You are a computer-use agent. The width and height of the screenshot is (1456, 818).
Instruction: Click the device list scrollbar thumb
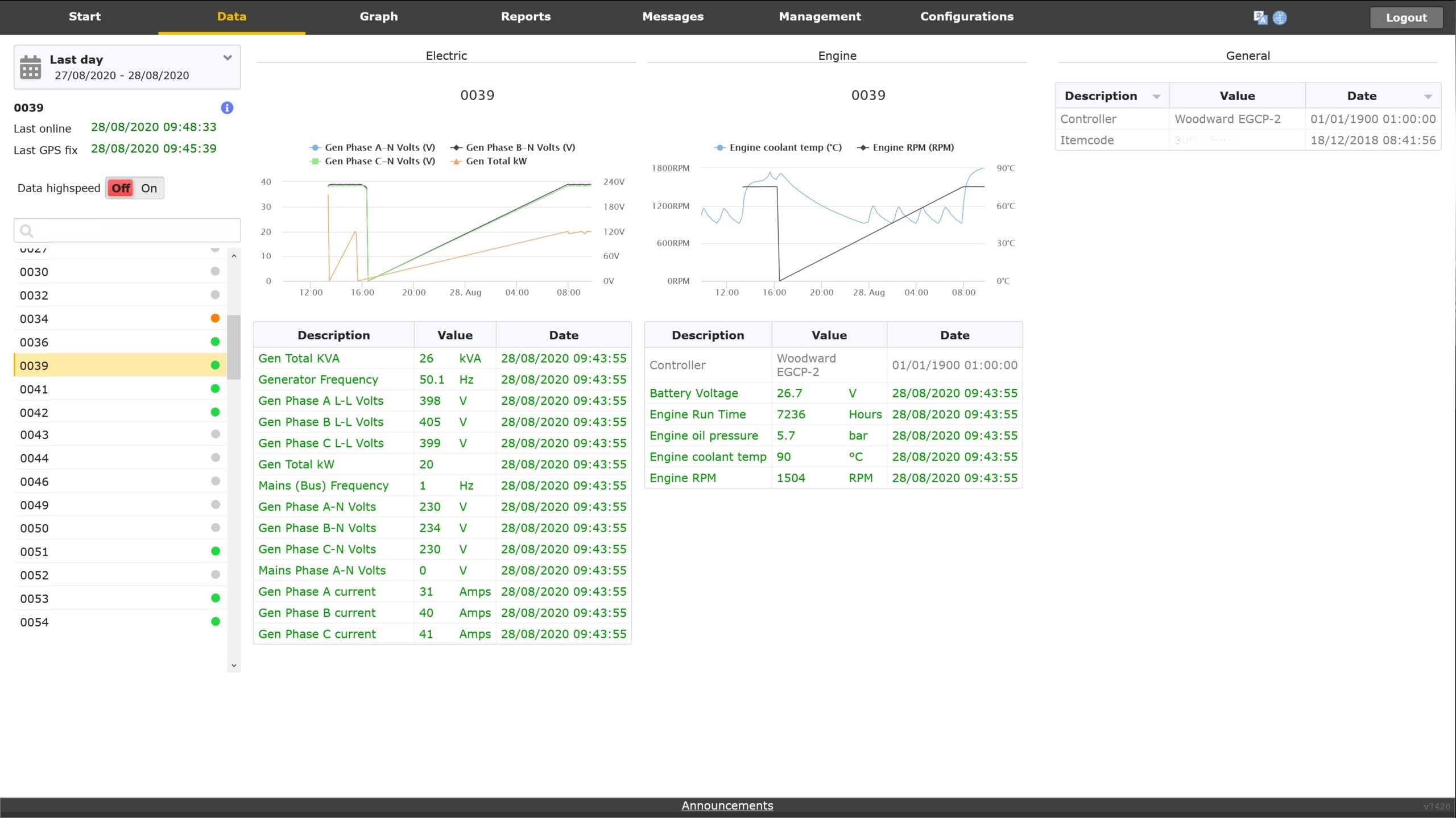pyautogui.click(x=234, y=347)
